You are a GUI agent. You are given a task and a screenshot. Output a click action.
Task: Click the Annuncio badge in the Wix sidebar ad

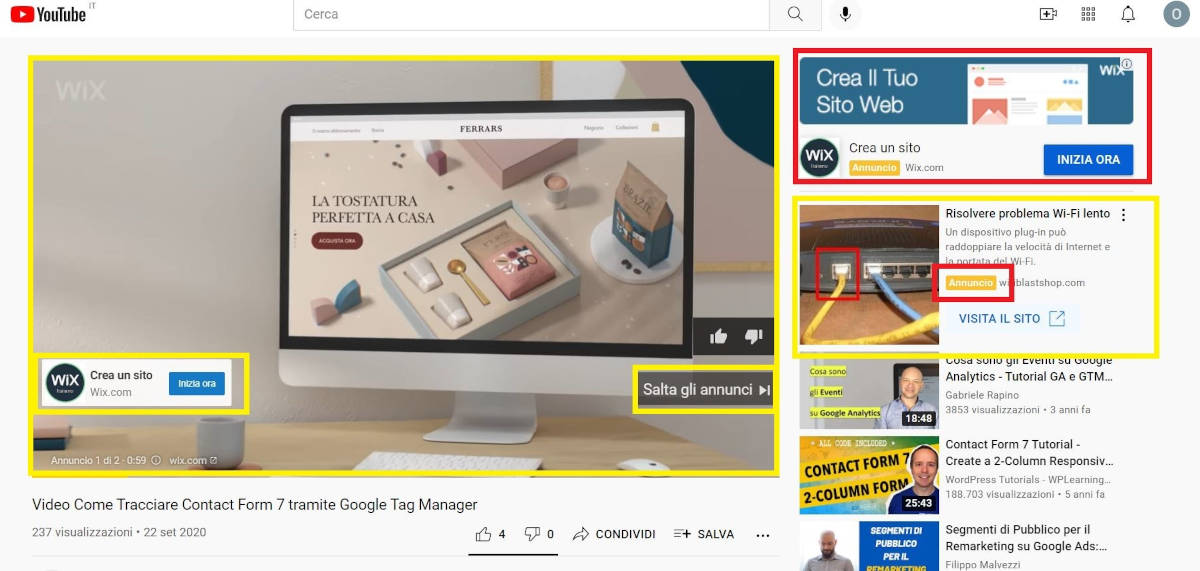tap(874, 168)
